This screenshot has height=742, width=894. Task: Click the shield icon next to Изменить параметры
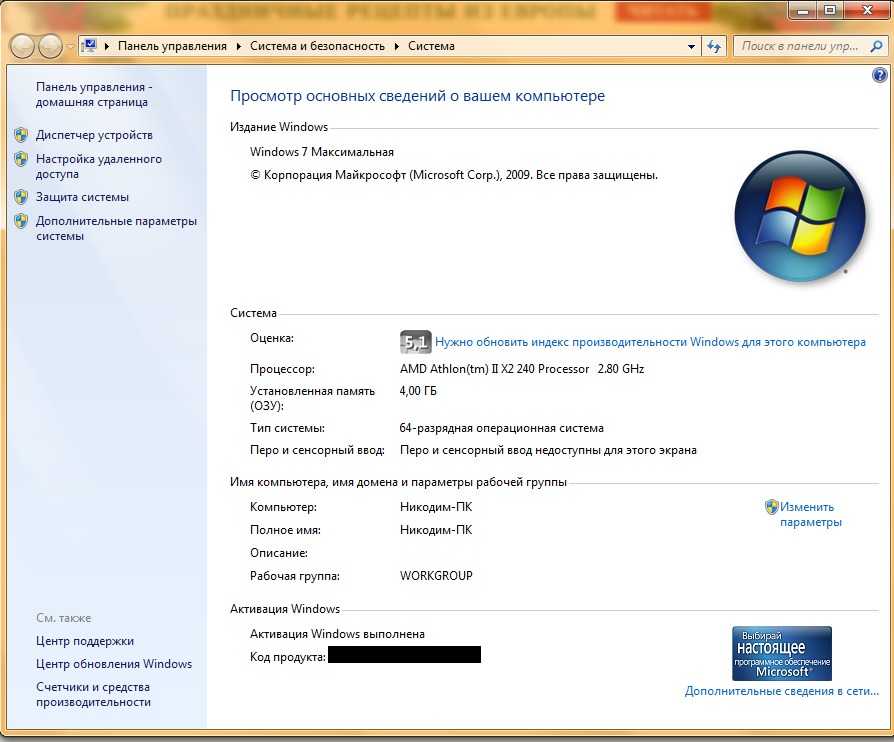[x=771, y=506]
